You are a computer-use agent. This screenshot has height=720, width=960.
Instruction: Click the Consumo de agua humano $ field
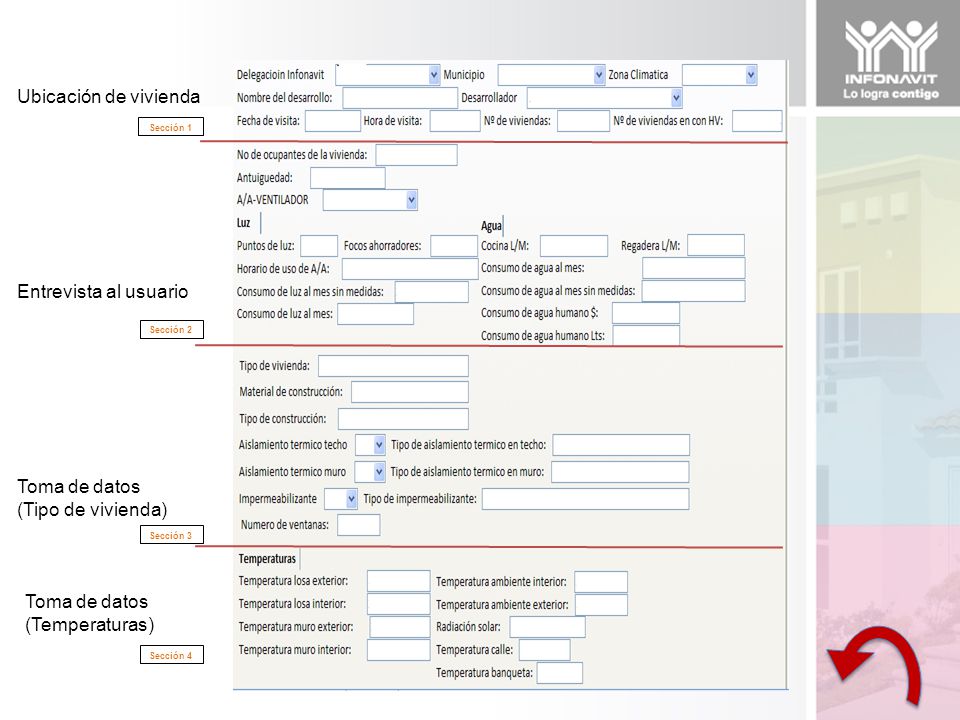click(646, 313)
